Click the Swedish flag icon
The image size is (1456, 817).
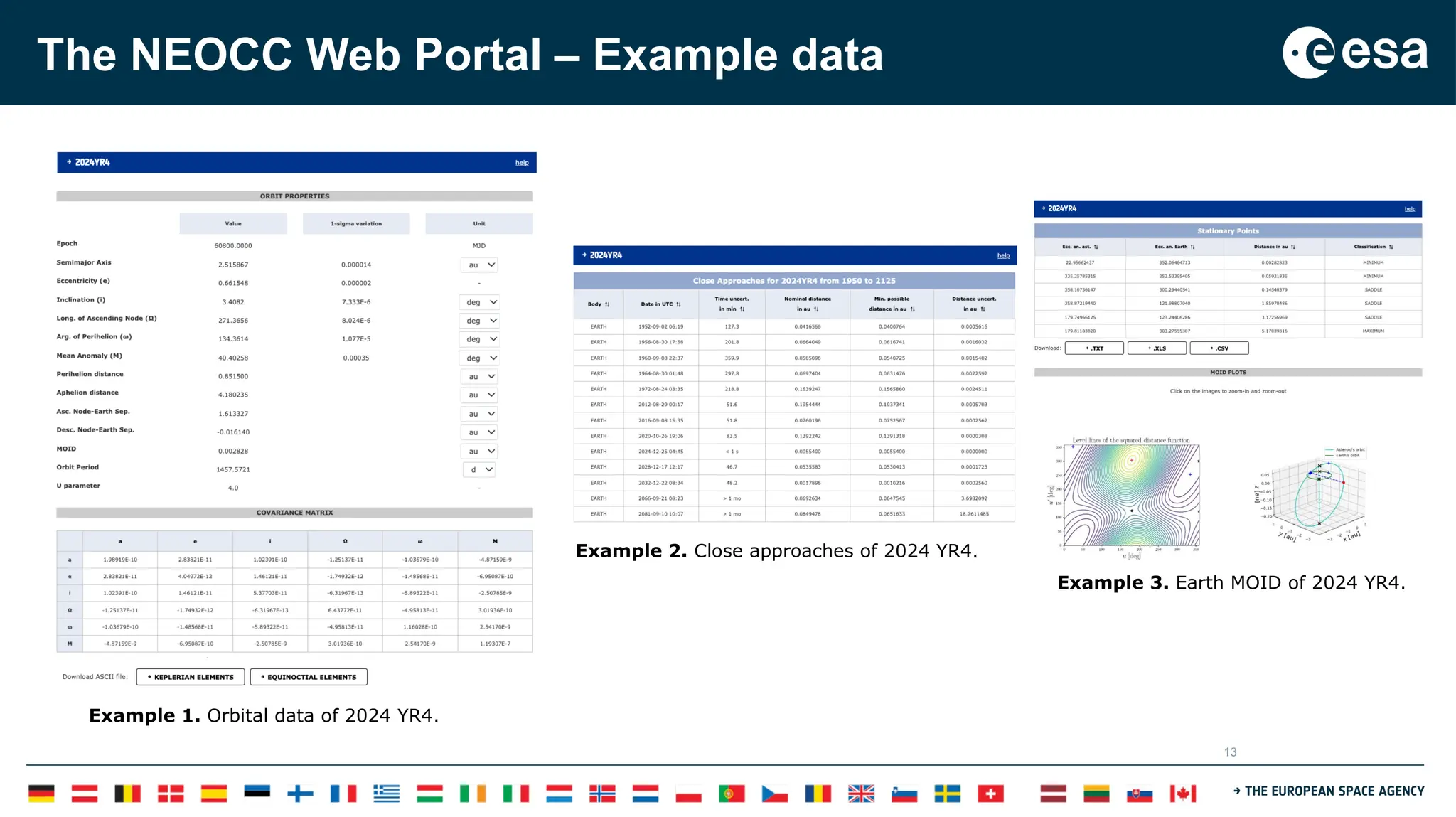coord(947,794)
